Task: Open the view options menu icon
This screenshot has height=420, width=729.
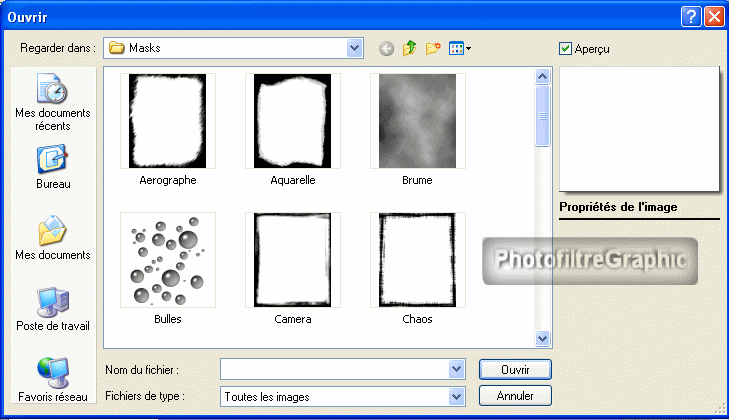Action: tap(459, 48)
